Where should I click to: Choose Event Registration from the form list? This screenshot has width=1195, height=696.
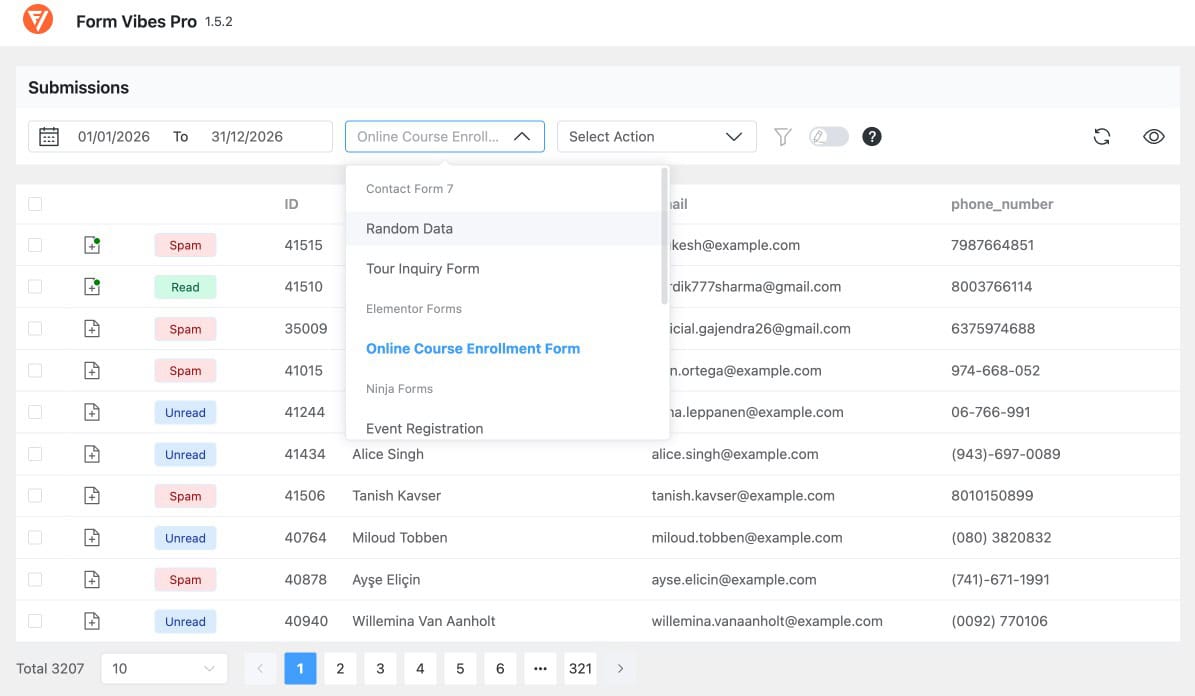(x=503, y=428)
